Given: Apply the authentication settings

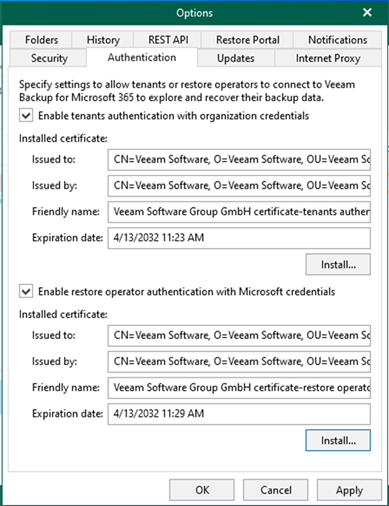Looking at the screenshot, I should [349, 490].
